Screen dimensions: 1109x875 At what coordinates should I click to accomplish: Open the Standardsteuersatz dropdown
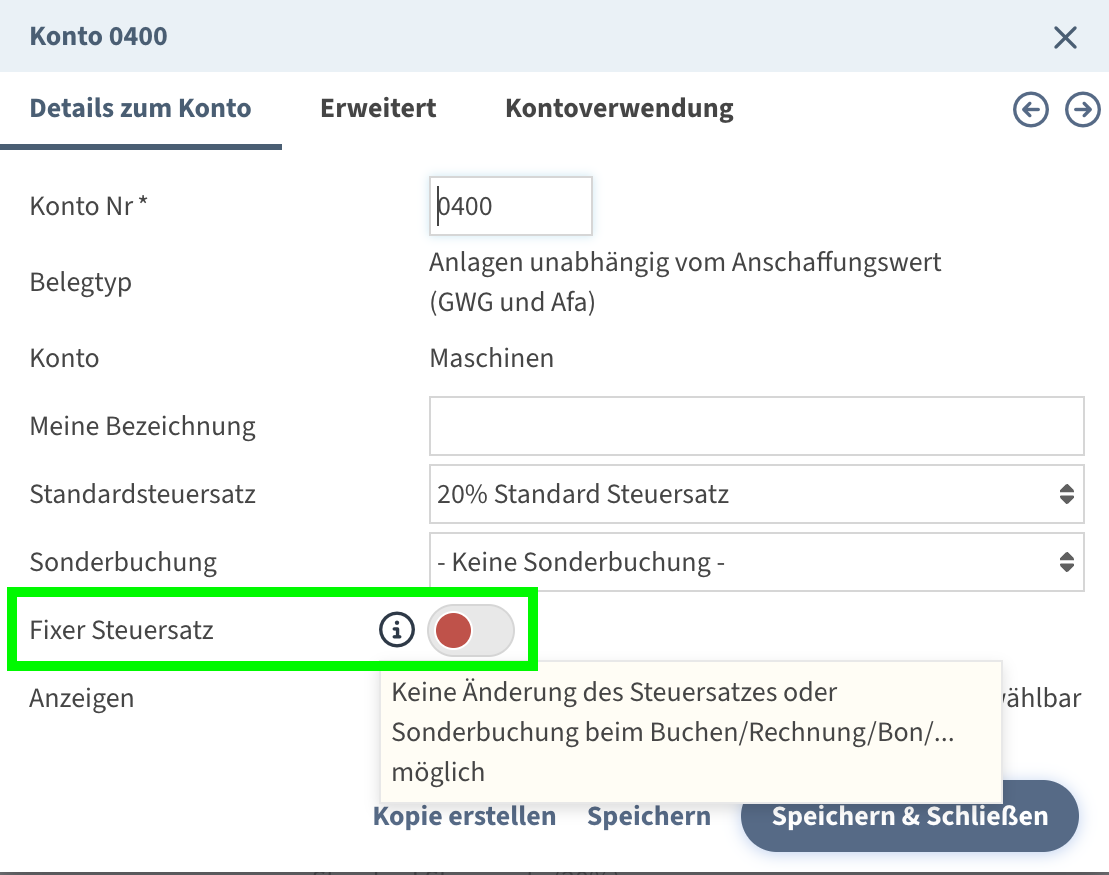756,494
